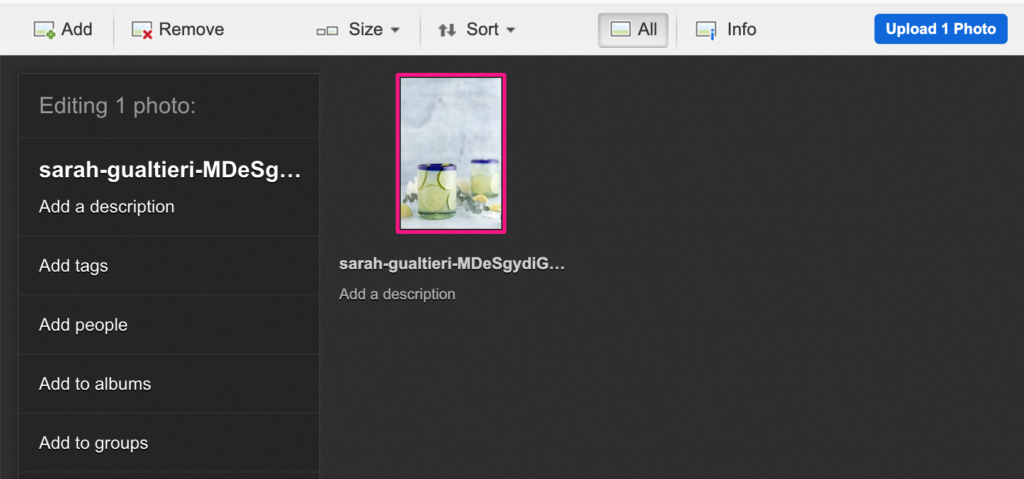Click the picture icon in the All button
The height and width of the screenshot is (479, 1024).
[620, 29]
